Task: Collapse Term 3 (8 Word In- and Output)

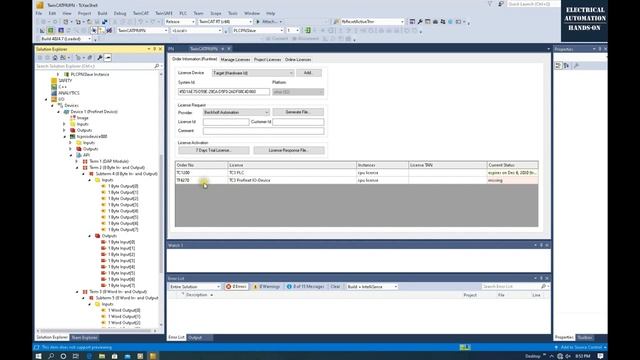Action: tap(77, 292)
